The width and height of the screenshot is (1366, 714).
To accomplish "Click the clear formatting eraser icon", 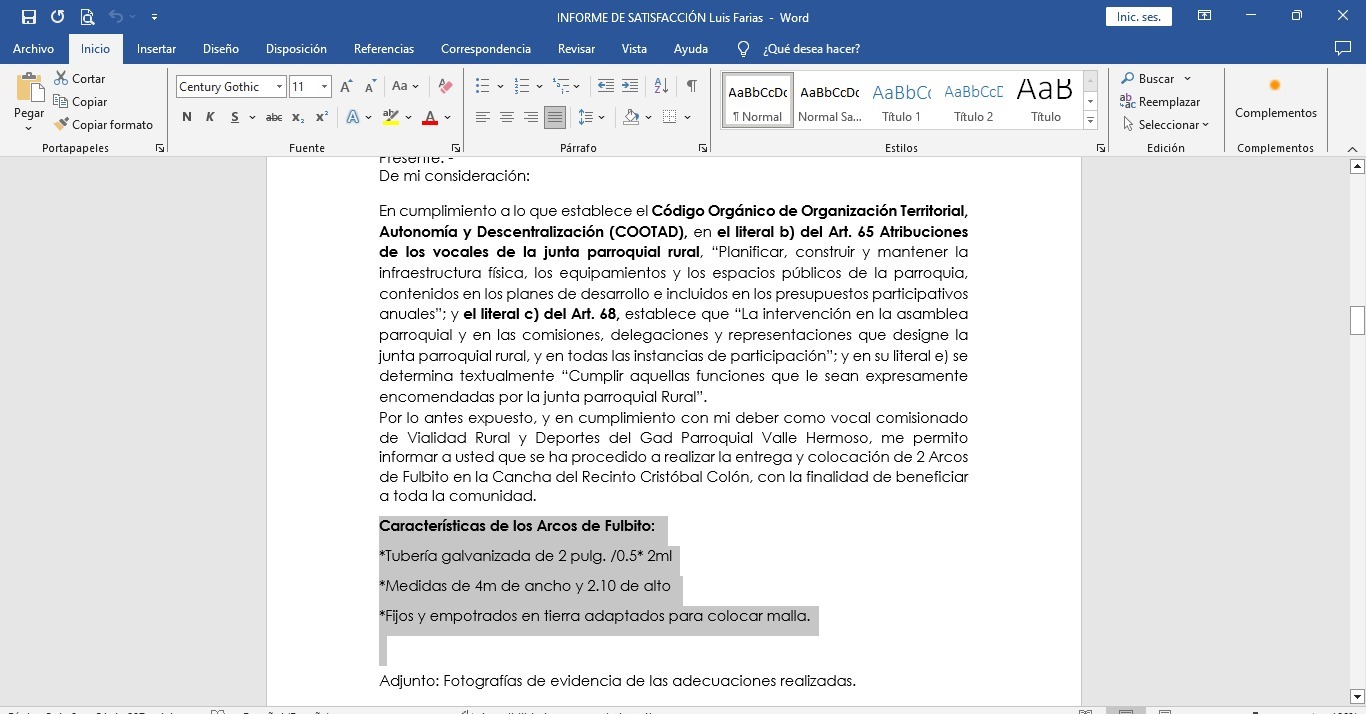I will [446, 87].
